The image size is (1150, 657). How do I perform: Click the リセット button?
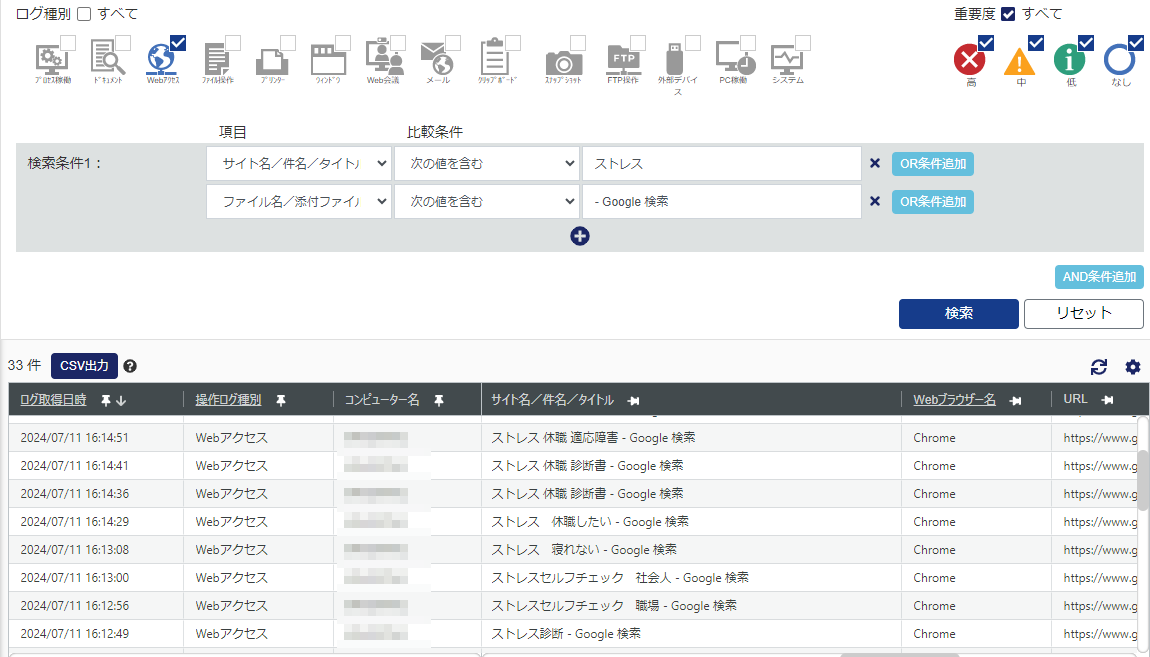[x=1083, y=314]
